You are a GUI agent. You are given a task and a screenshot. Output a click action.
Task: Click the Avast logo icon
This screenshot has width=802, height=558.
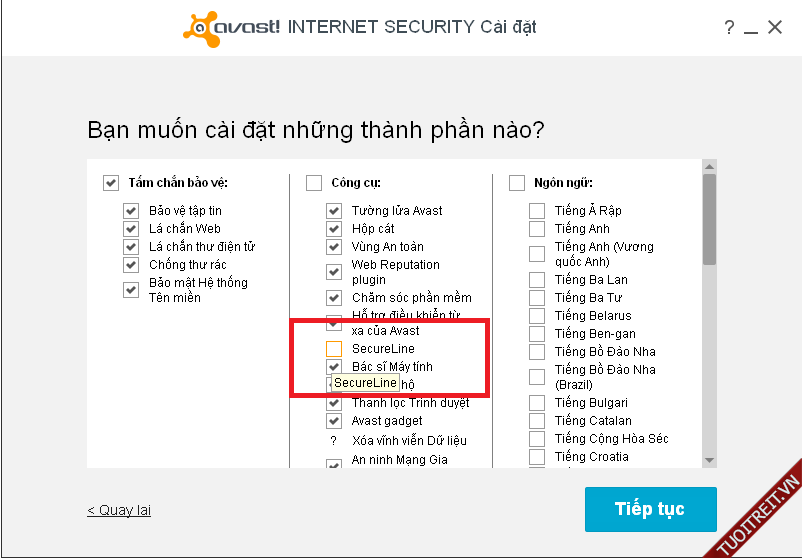[x=203, y=27]
